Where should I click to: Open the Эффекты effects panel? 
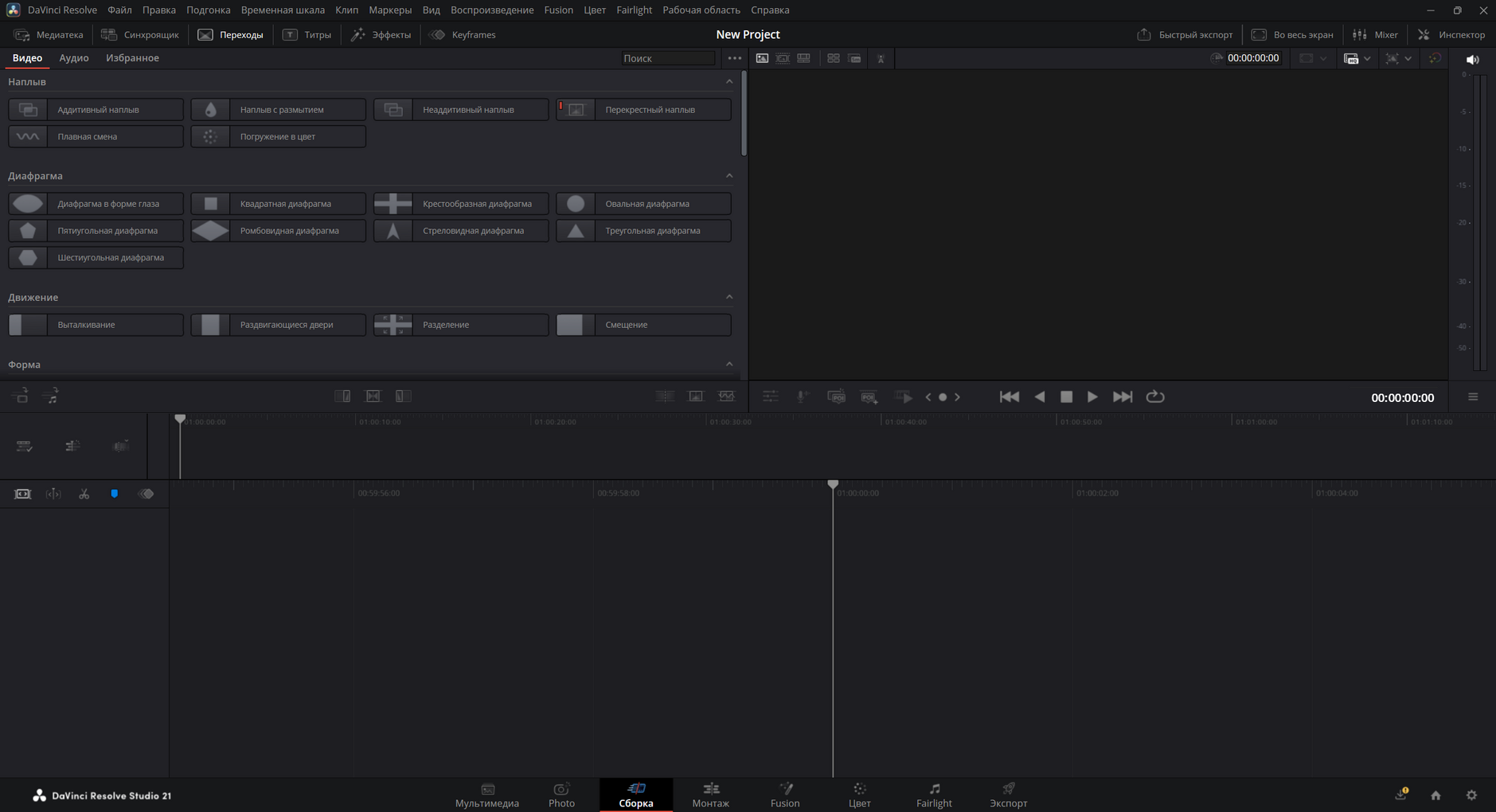tap(381, 34)
